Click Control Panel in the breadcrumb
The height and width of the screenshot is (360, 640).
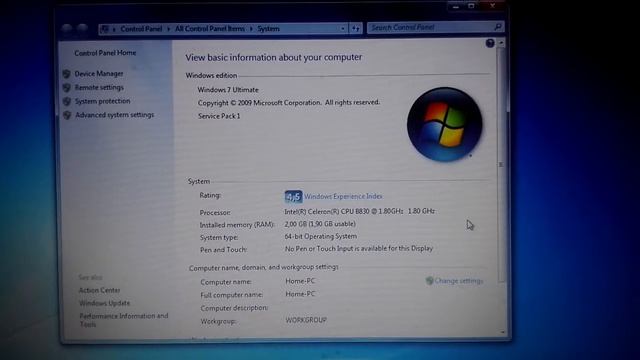141,29
